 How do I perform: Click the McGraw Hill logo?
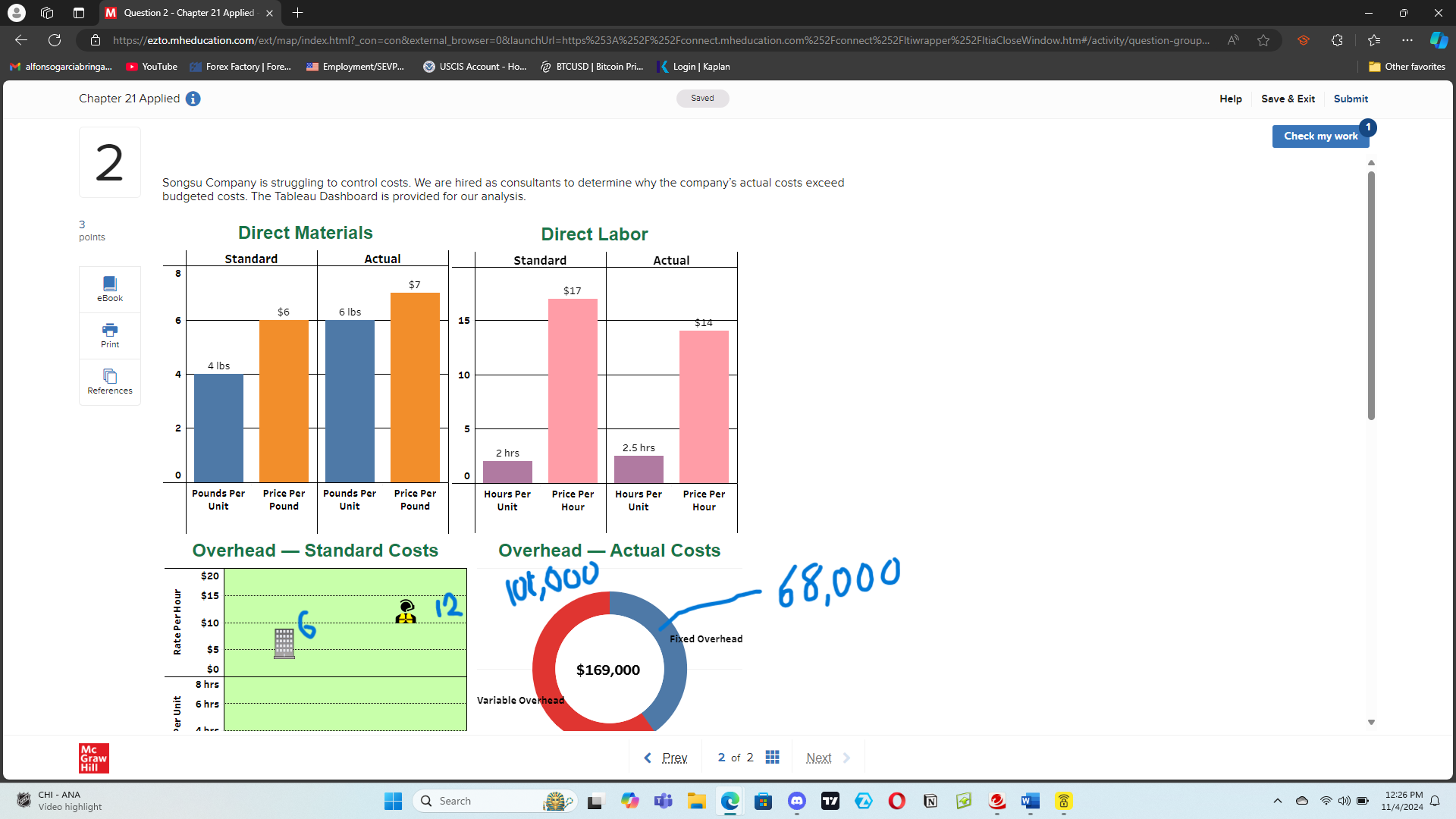(x=94, y=758)
